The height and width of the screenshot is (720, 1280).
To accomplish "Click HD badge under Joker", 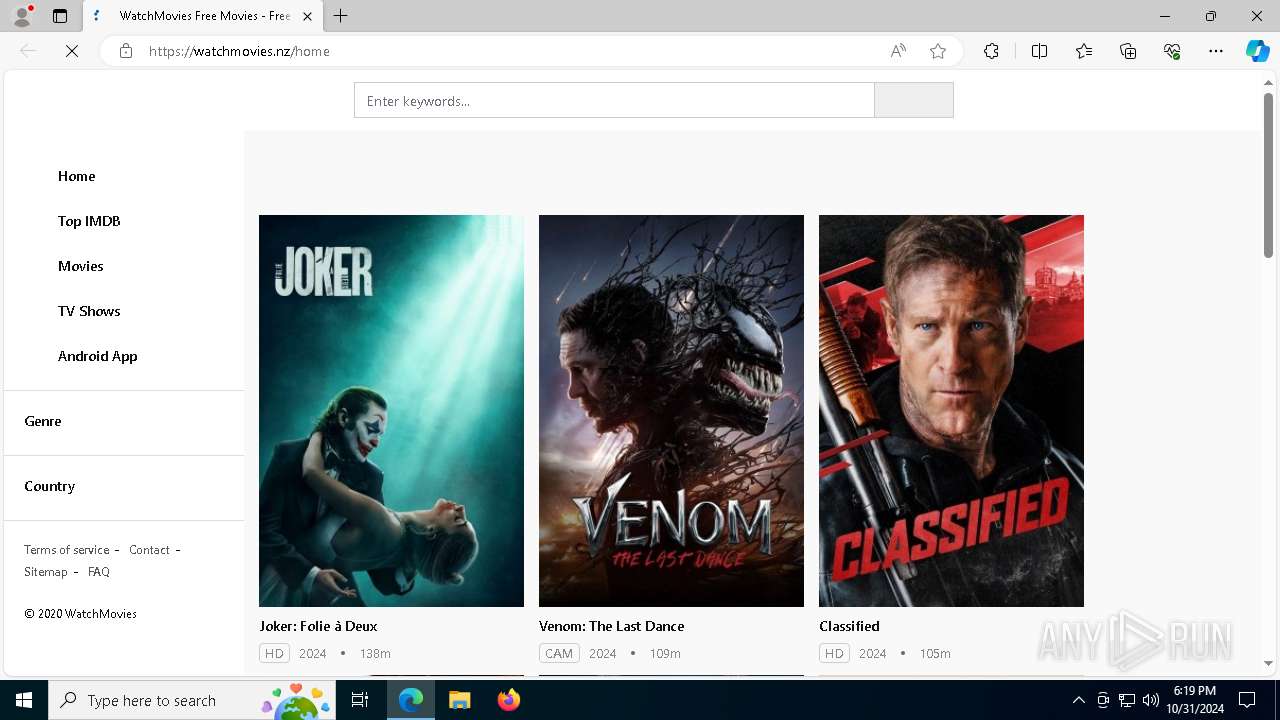I will pos(274,653).
